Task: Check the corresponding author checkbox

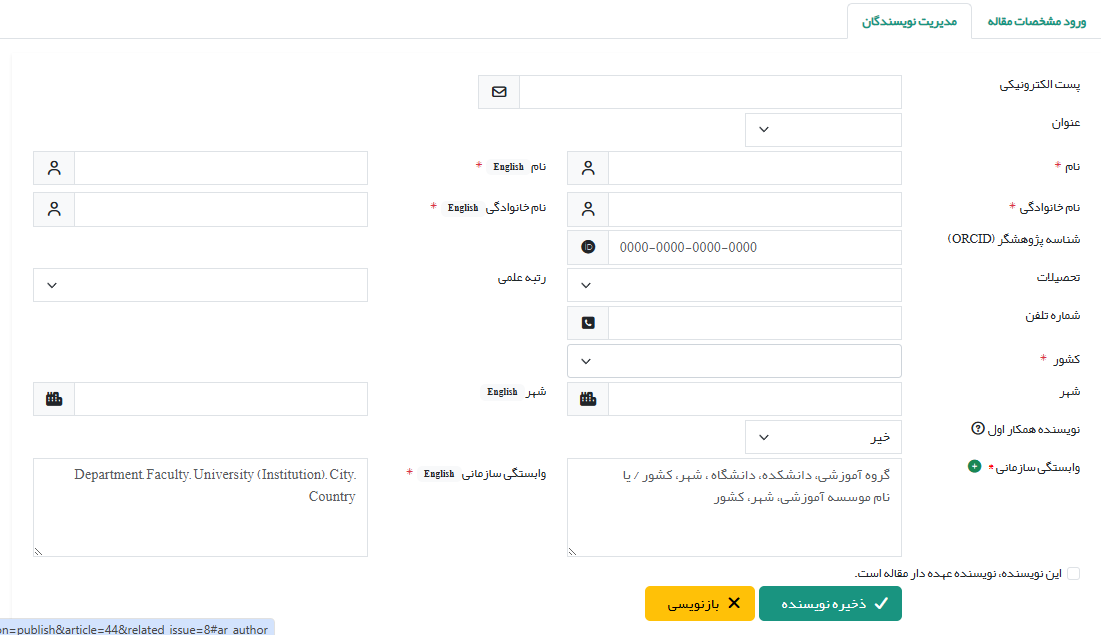Action: click(x=1073, y=573)
